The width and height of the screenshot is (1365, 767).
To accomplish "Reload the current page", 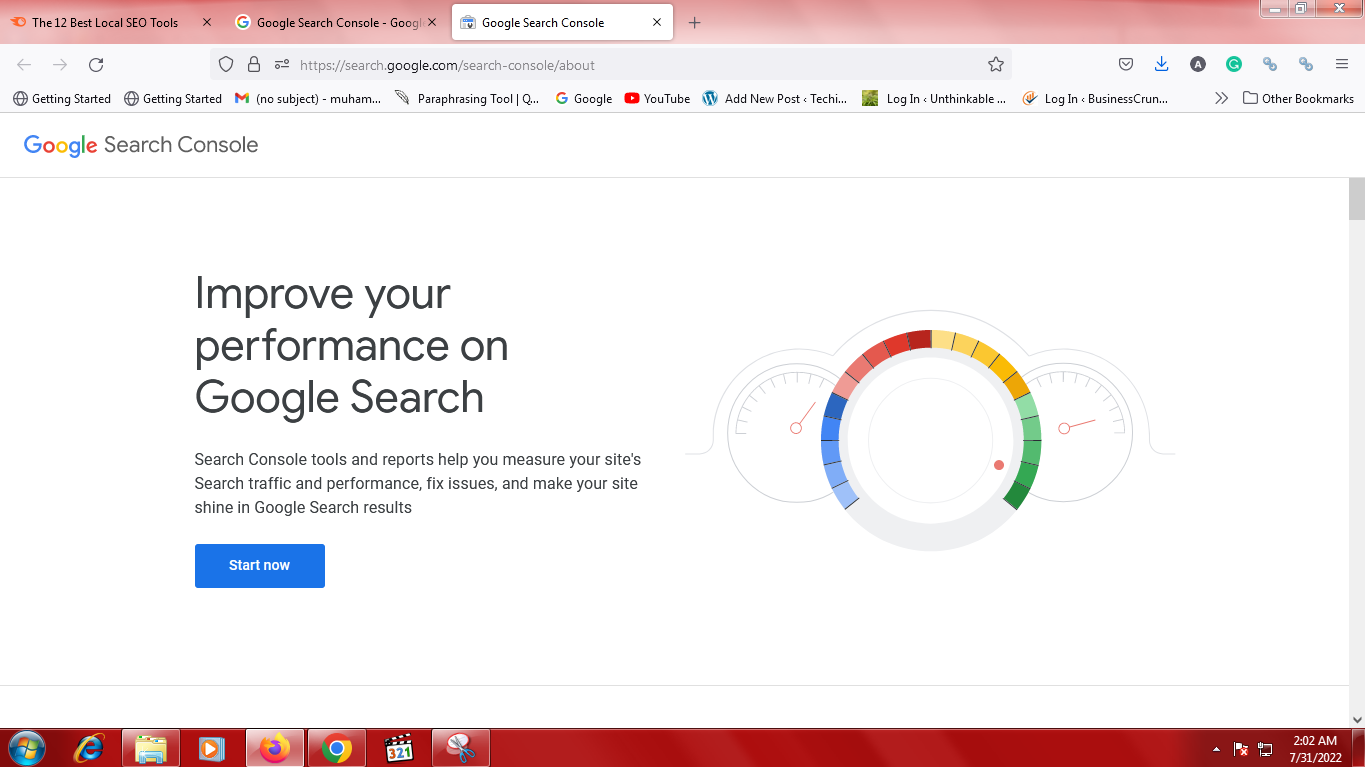I will [x=96, y=65].
